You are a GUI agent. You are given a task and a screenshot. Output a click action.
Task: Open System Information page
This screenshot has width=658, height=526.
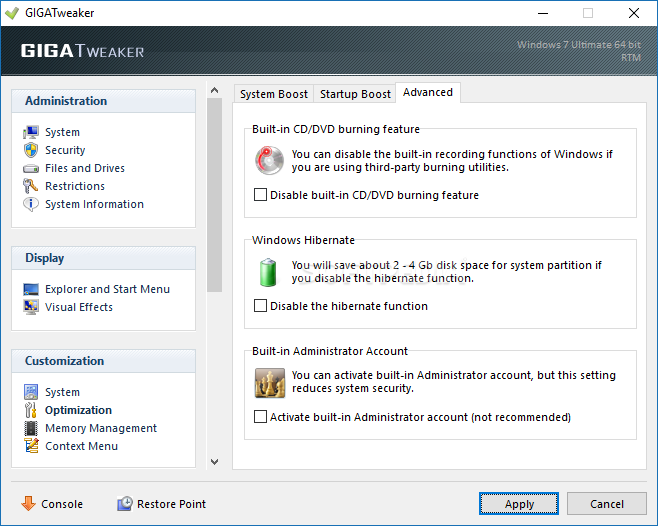[x=94, y=204]
